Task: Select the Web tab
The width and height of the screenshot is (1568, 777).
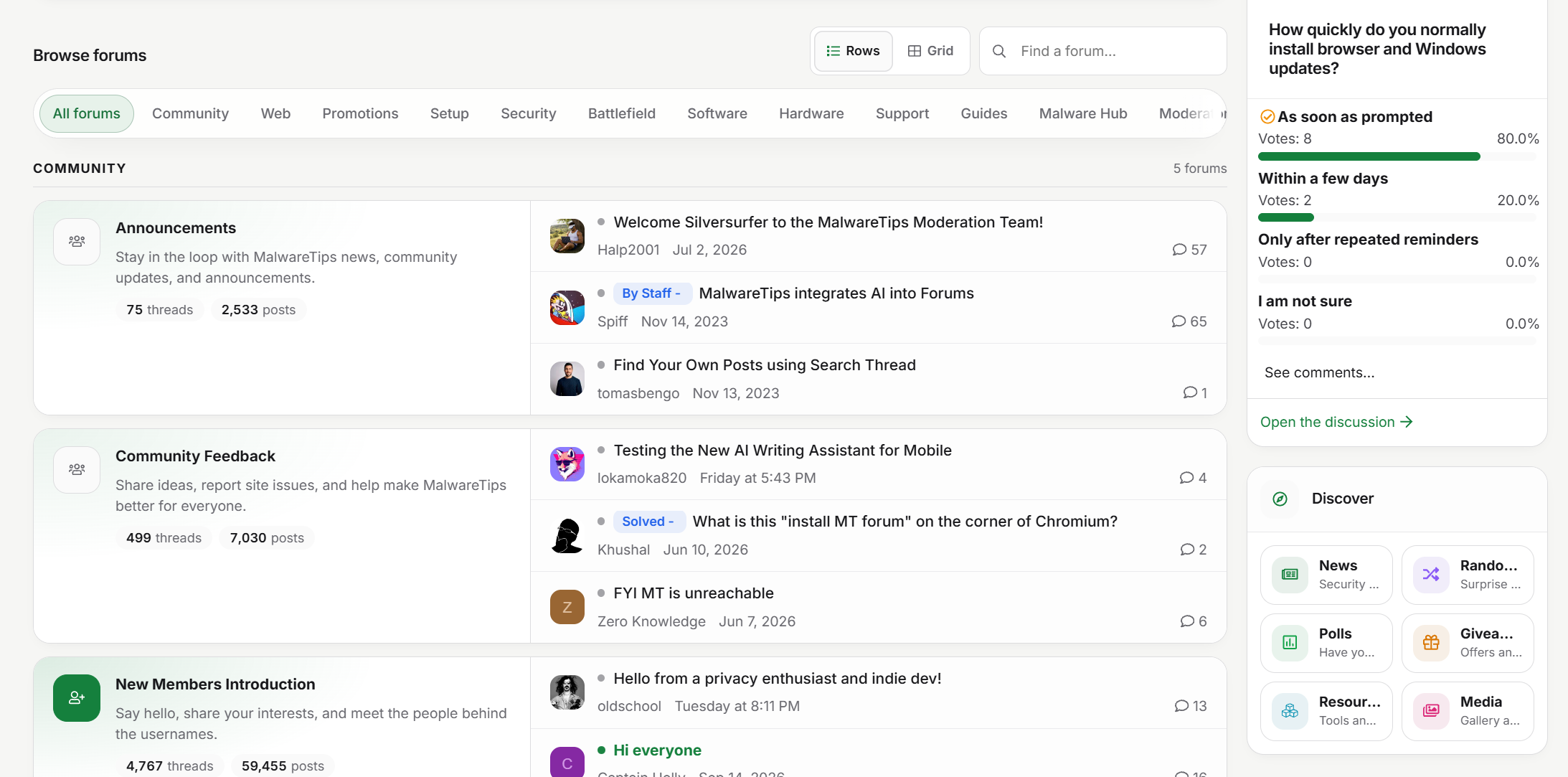Action: [275, 113]
